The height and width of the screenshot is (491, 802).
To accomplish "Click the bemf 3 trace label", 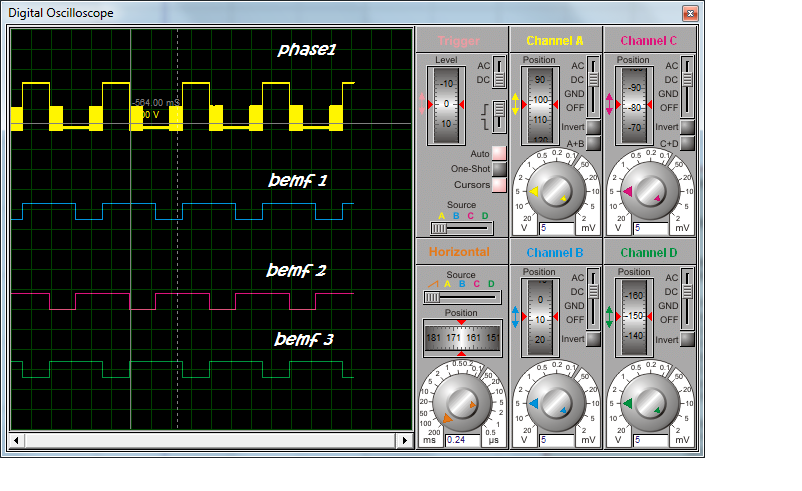I will 304,339.
